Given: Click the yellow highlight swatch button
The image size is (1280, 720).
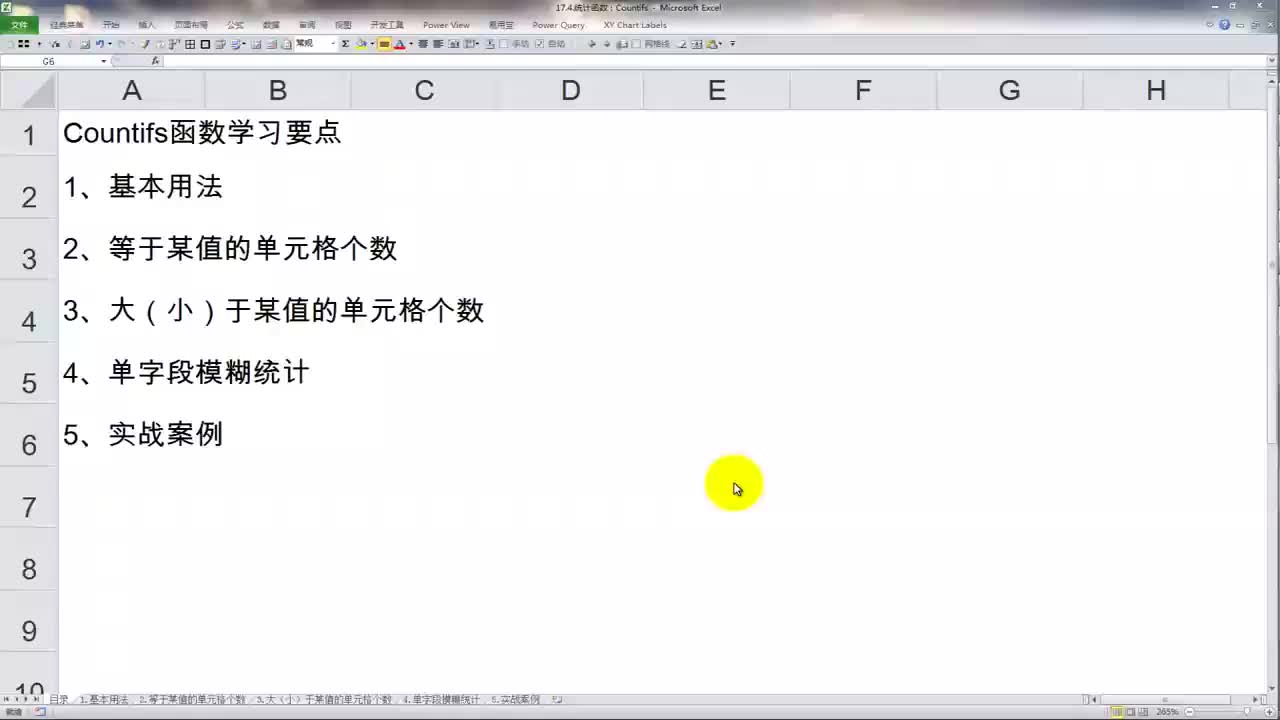Looking at the screenshot, I should [384, 44].
